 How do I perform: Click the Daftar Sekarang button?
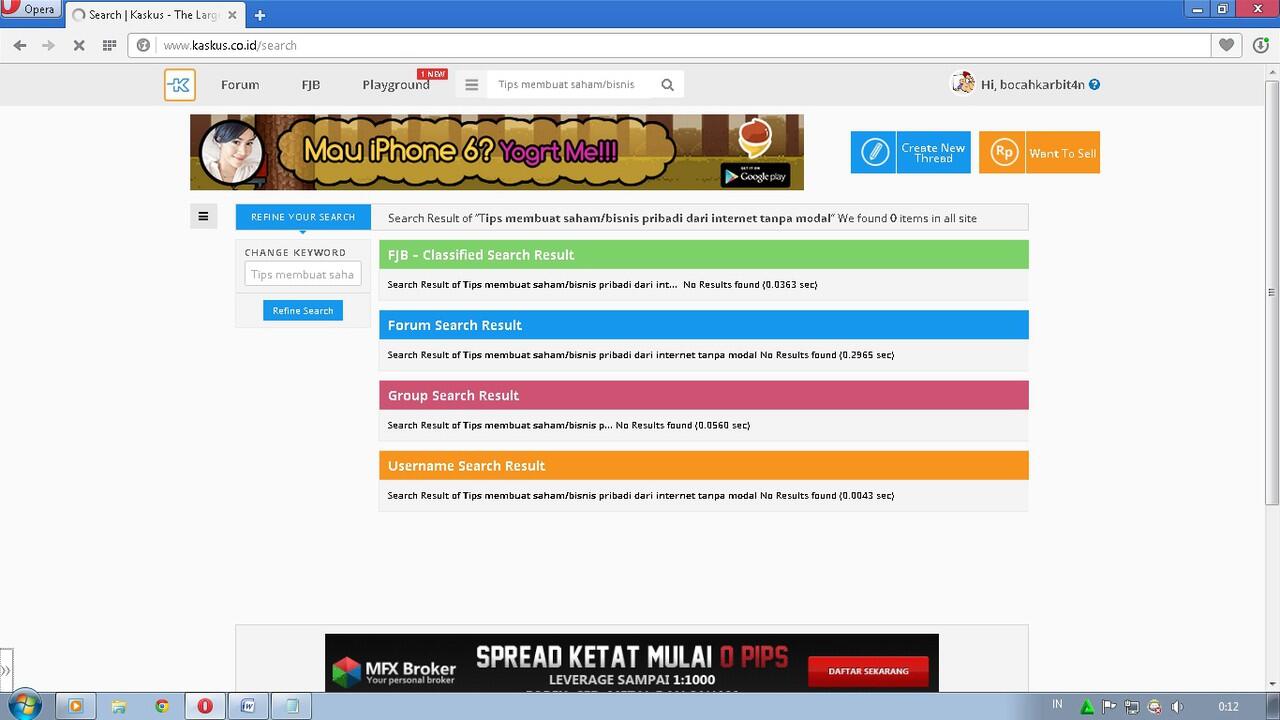868,671
